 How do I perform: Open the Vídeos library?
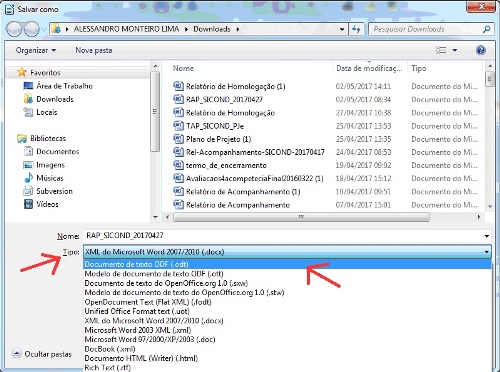[x=47, y=204]
